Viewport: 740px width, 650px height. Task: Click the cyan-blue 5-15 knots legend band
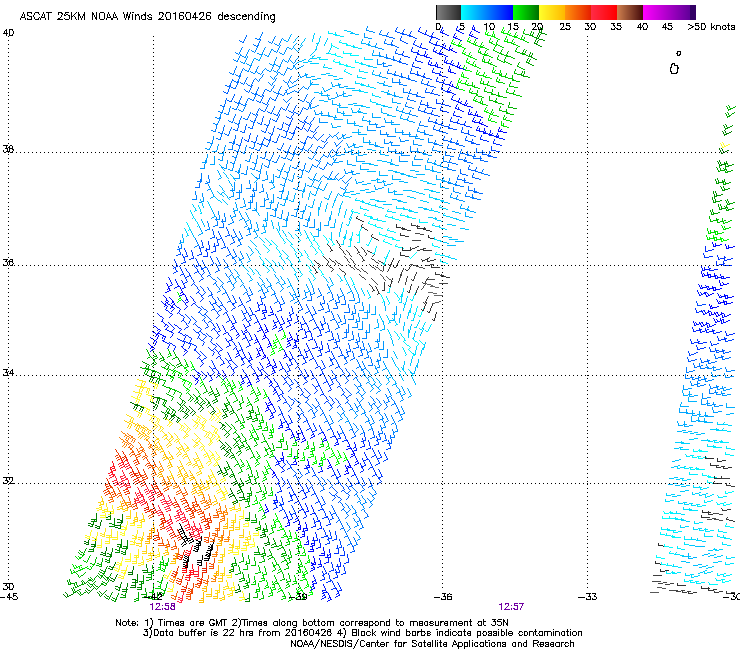[x=487, y=12]
